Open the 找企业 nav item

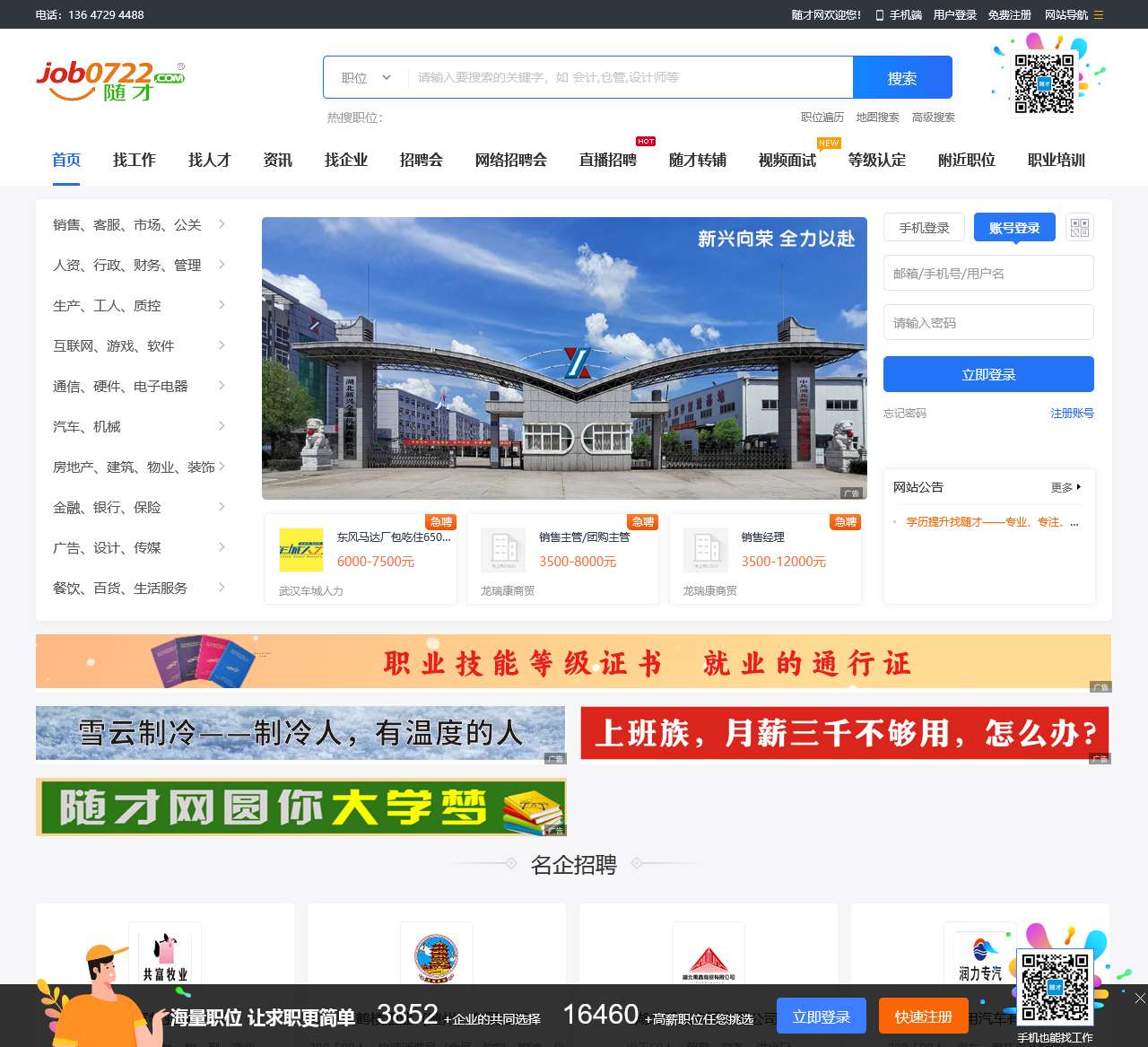pos(346,160)
